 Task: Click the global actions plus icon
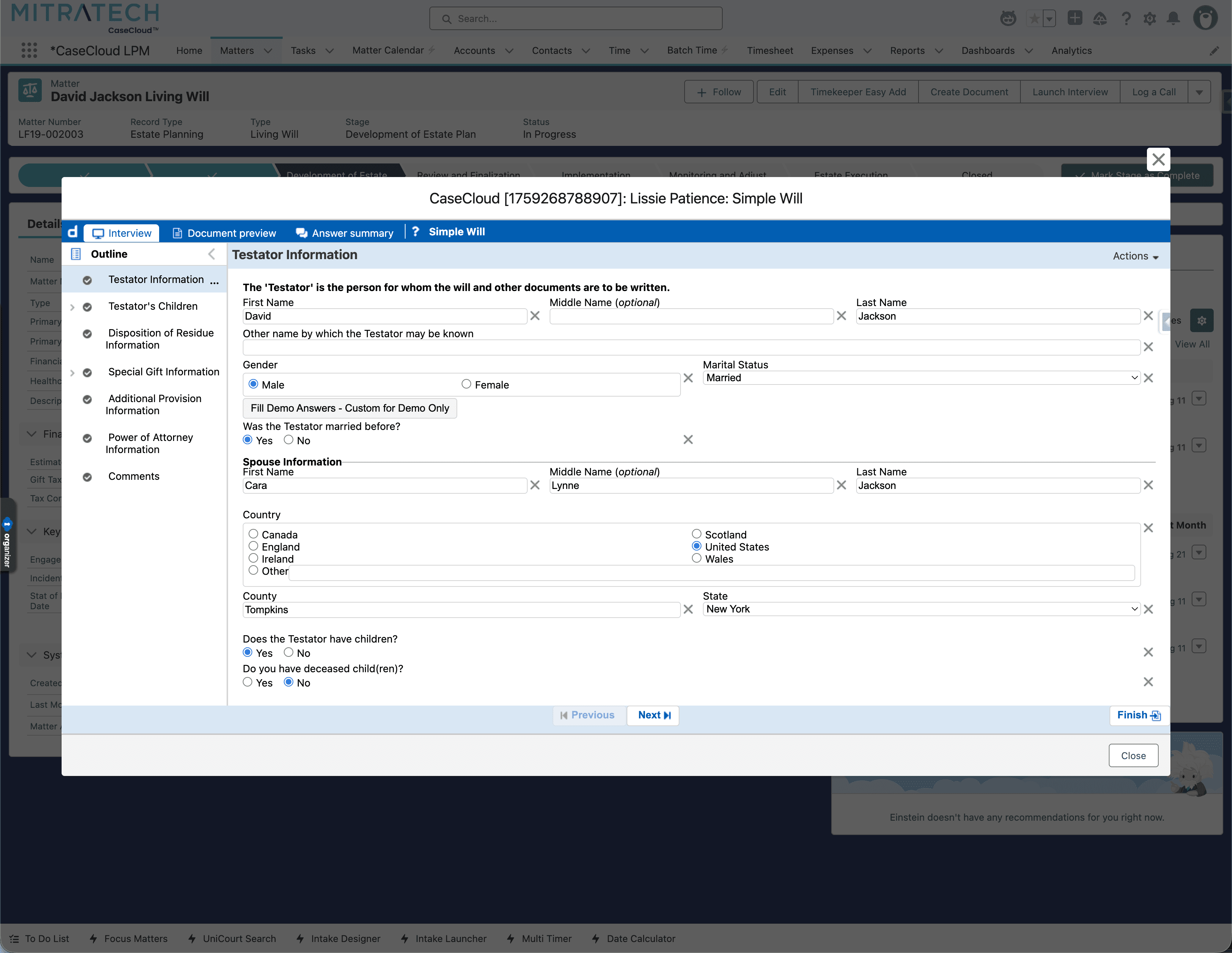[1075, 18]
